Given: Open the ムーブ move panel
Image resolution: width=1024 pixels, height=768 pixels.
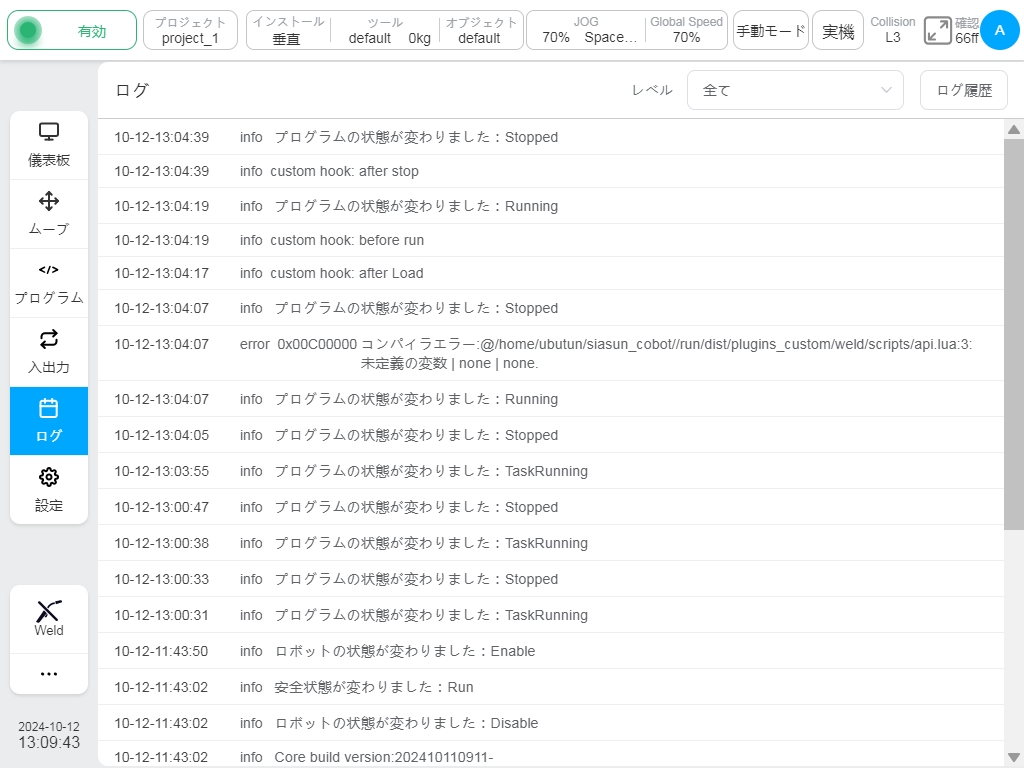Looking at the screenshot, I should click(49, 214).
